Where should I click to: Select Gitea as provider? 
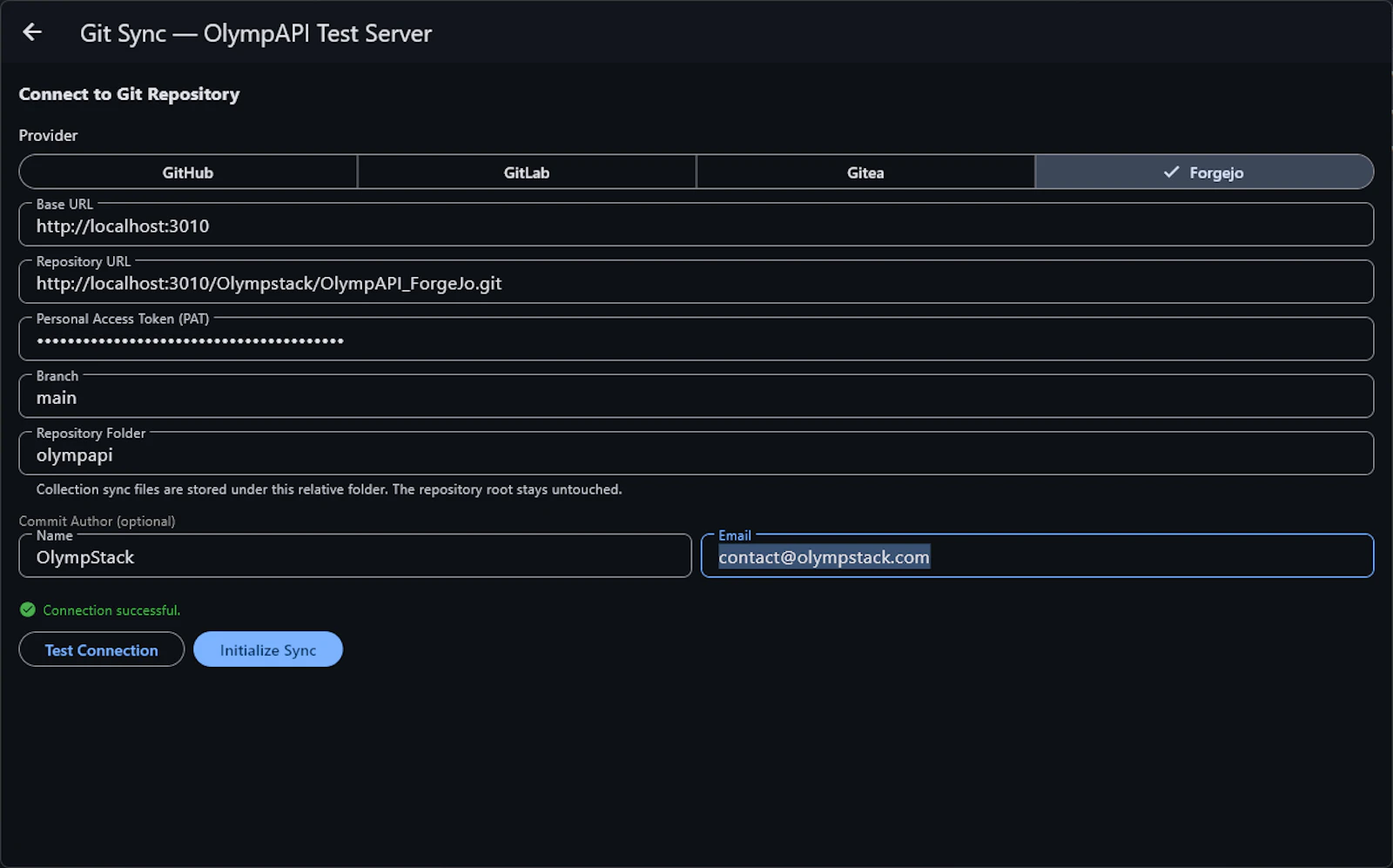(x=865, y=172)
